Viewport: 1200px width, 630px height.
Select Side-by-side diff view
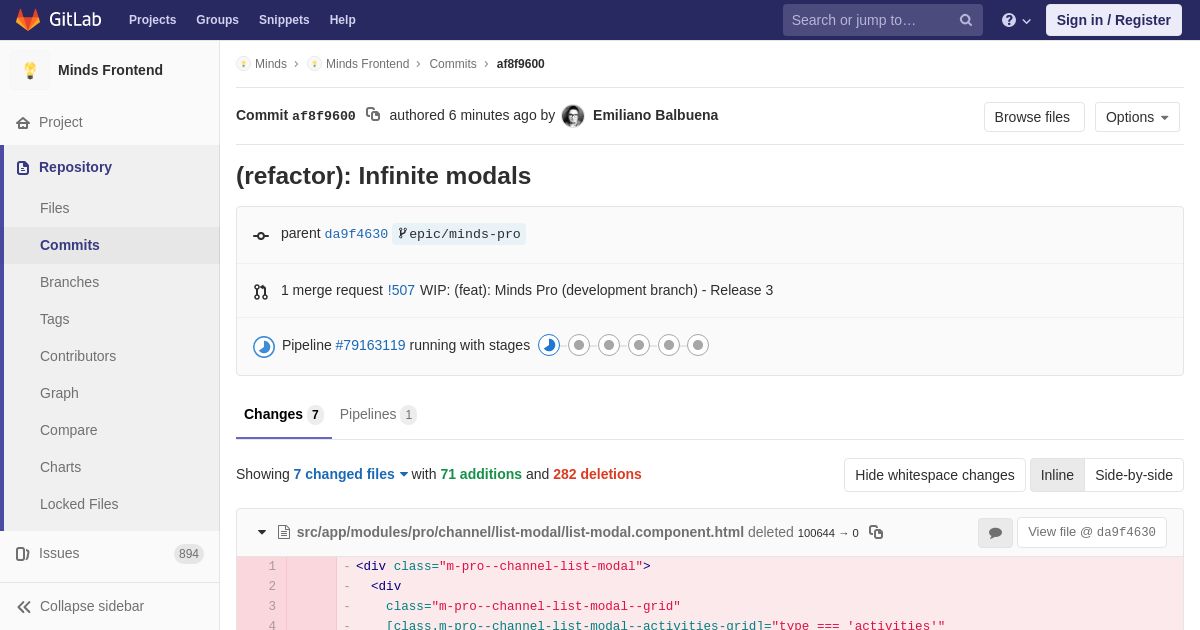(x=1134, y=475)
